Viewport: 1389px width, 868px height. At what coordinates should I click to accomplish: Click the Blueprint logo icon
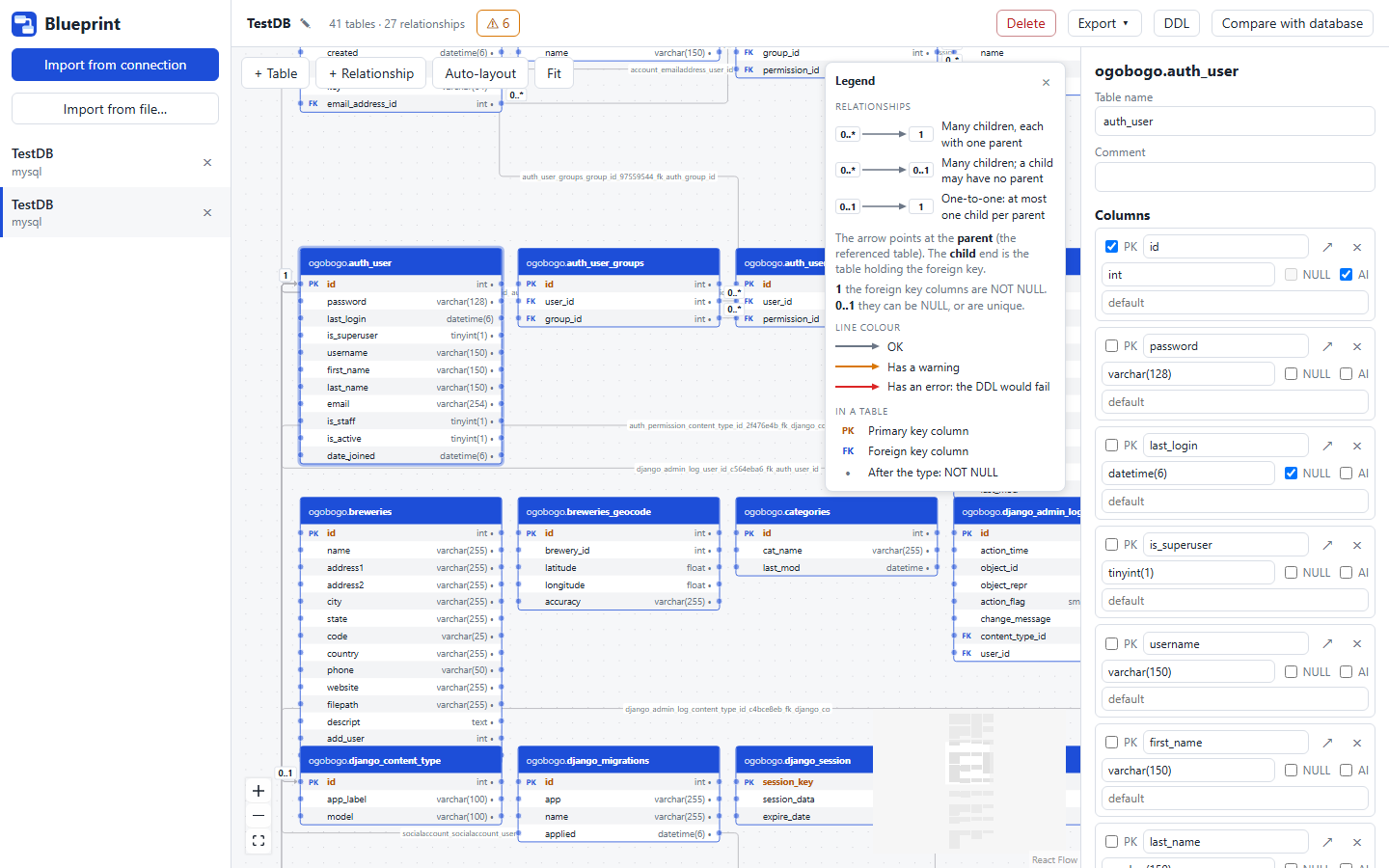pyautogui.click(x=24, y=24)
